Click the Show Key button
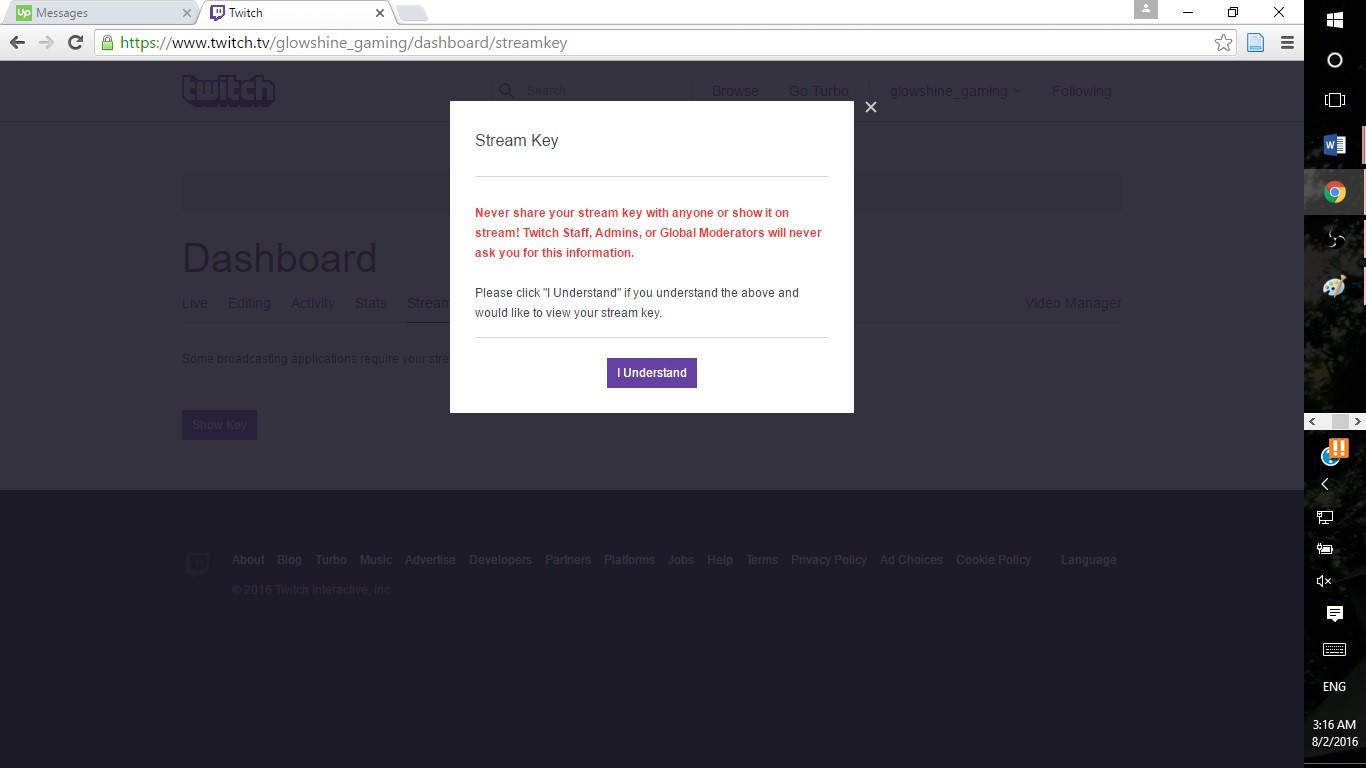 pyautogui.click(x=220, y=425)
